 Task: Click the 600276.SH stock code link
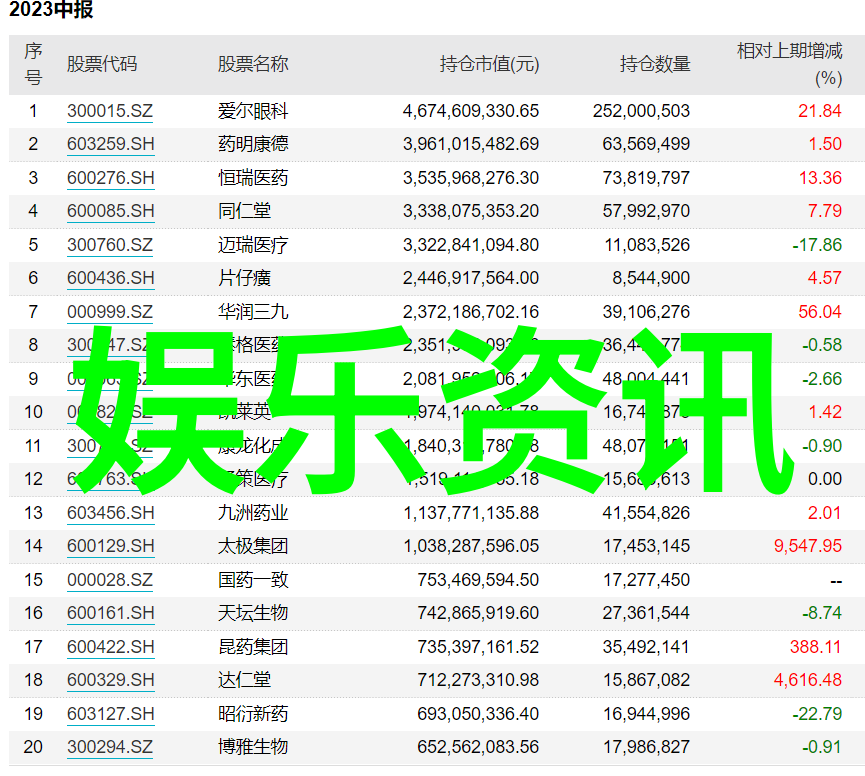pyautogui.click(x=110, y=178)
